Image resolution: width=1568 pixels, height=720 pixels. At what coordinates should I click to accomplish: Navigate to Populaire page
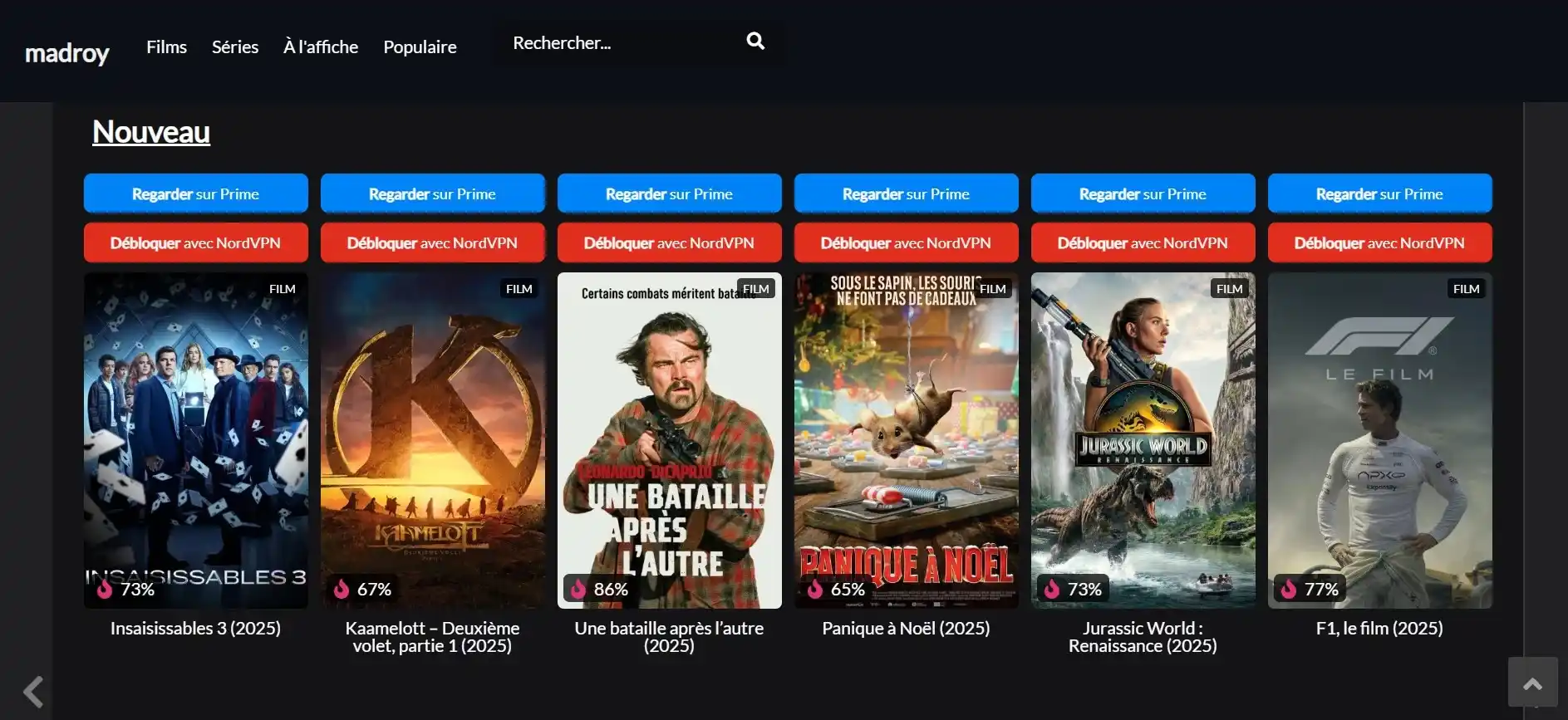[420, 47]
